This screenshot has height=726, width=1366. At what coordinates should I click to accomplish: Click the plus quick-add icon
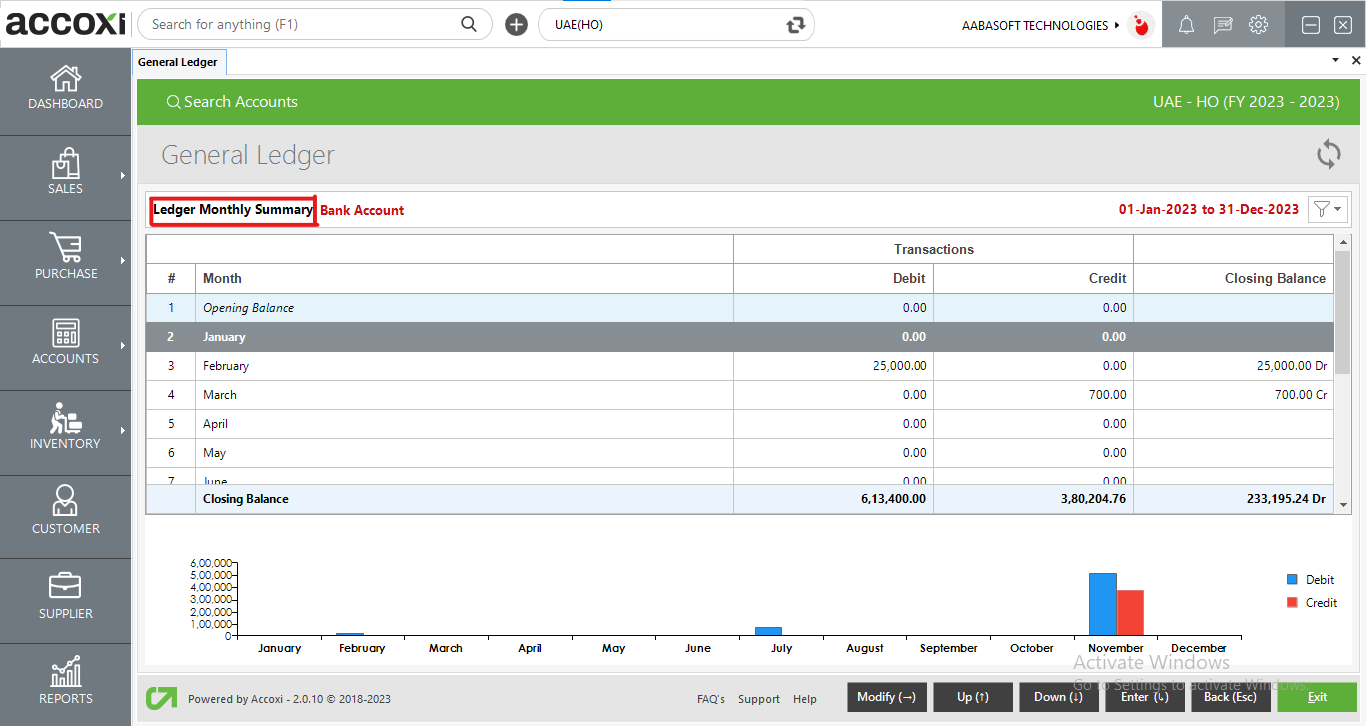[x=516, y=25]
